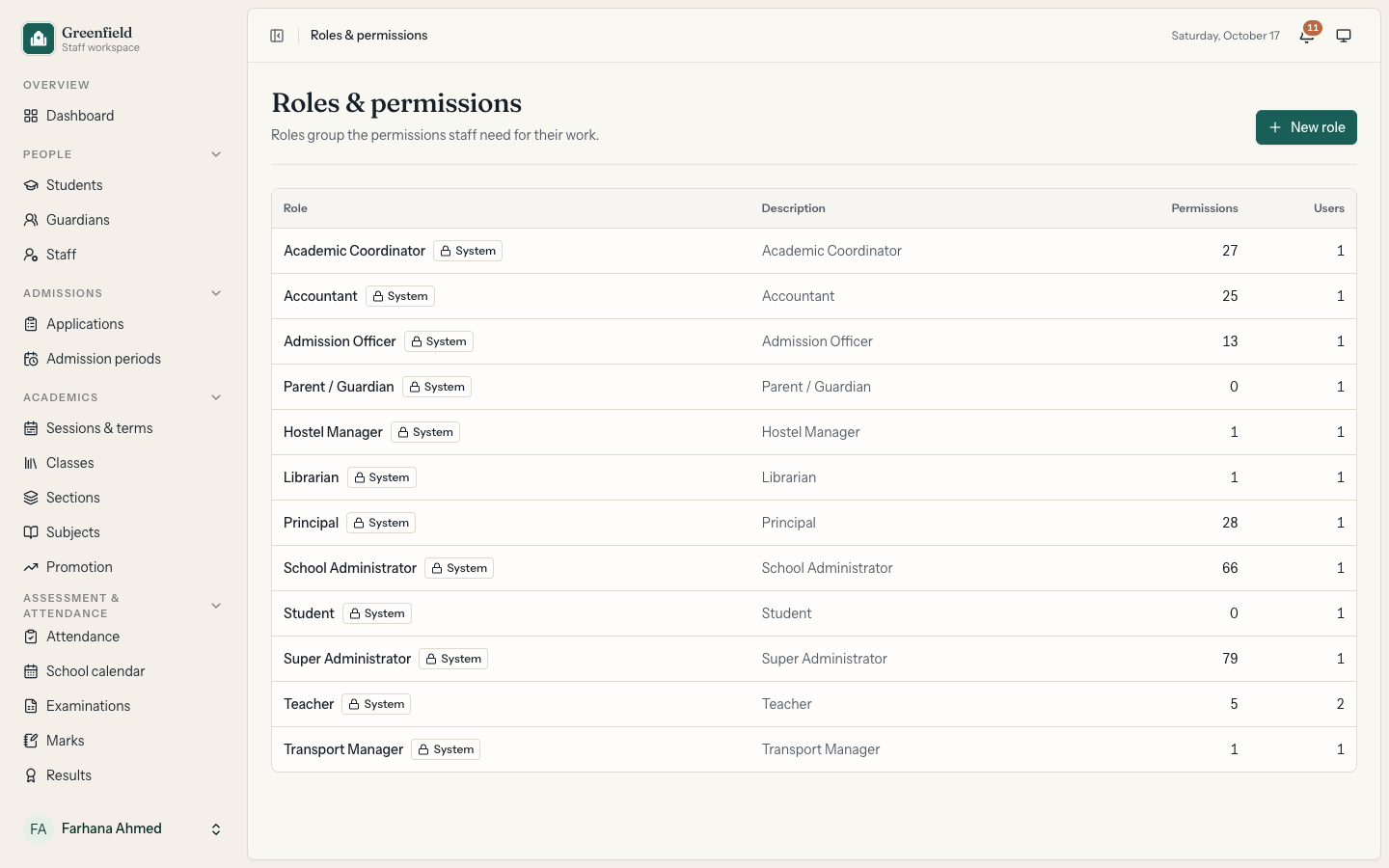
Task: Click the monitor display icon
Action: pos(1344,36)
